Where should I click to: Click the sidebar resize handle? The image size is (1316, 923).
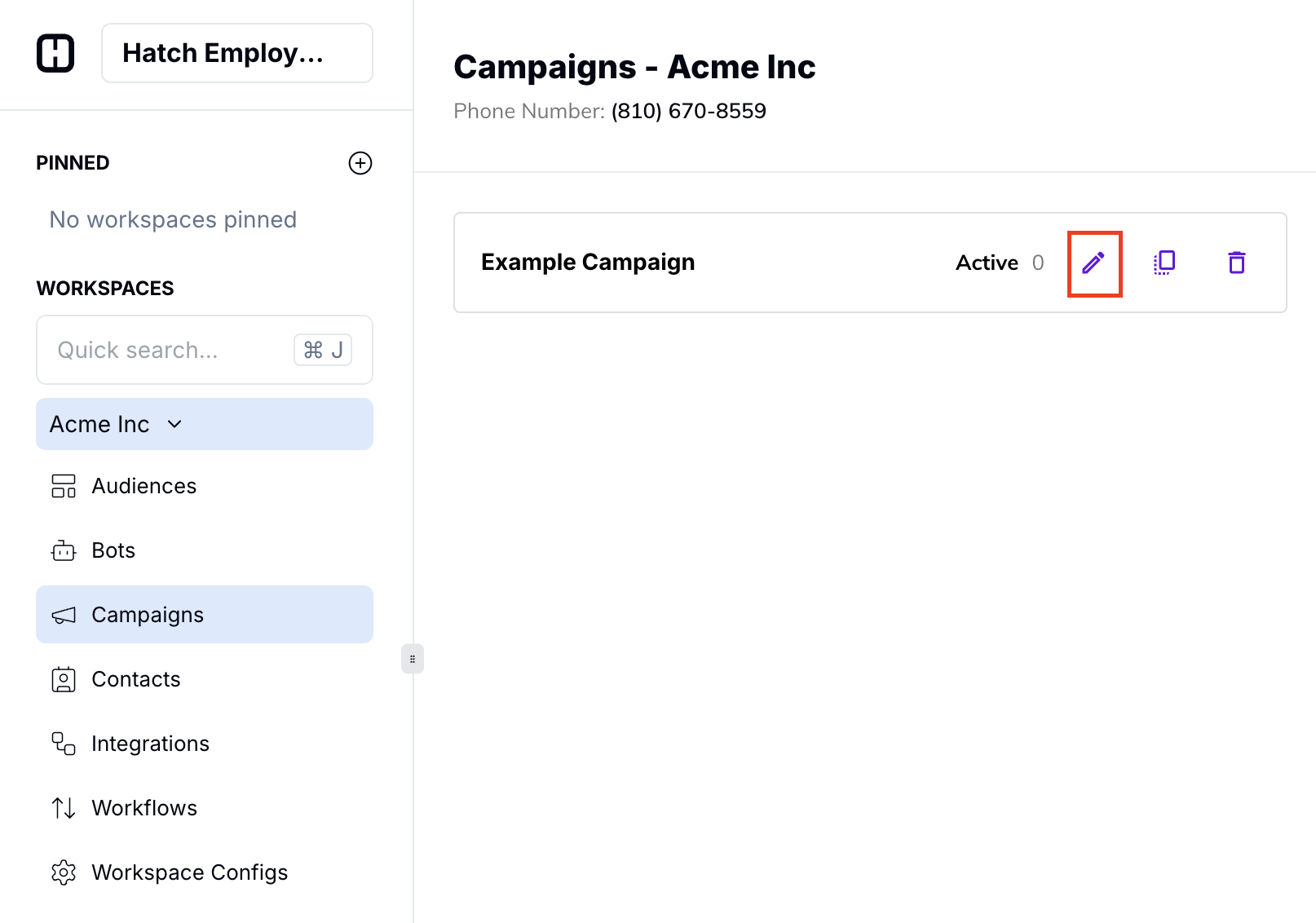[x=413, y=659]
